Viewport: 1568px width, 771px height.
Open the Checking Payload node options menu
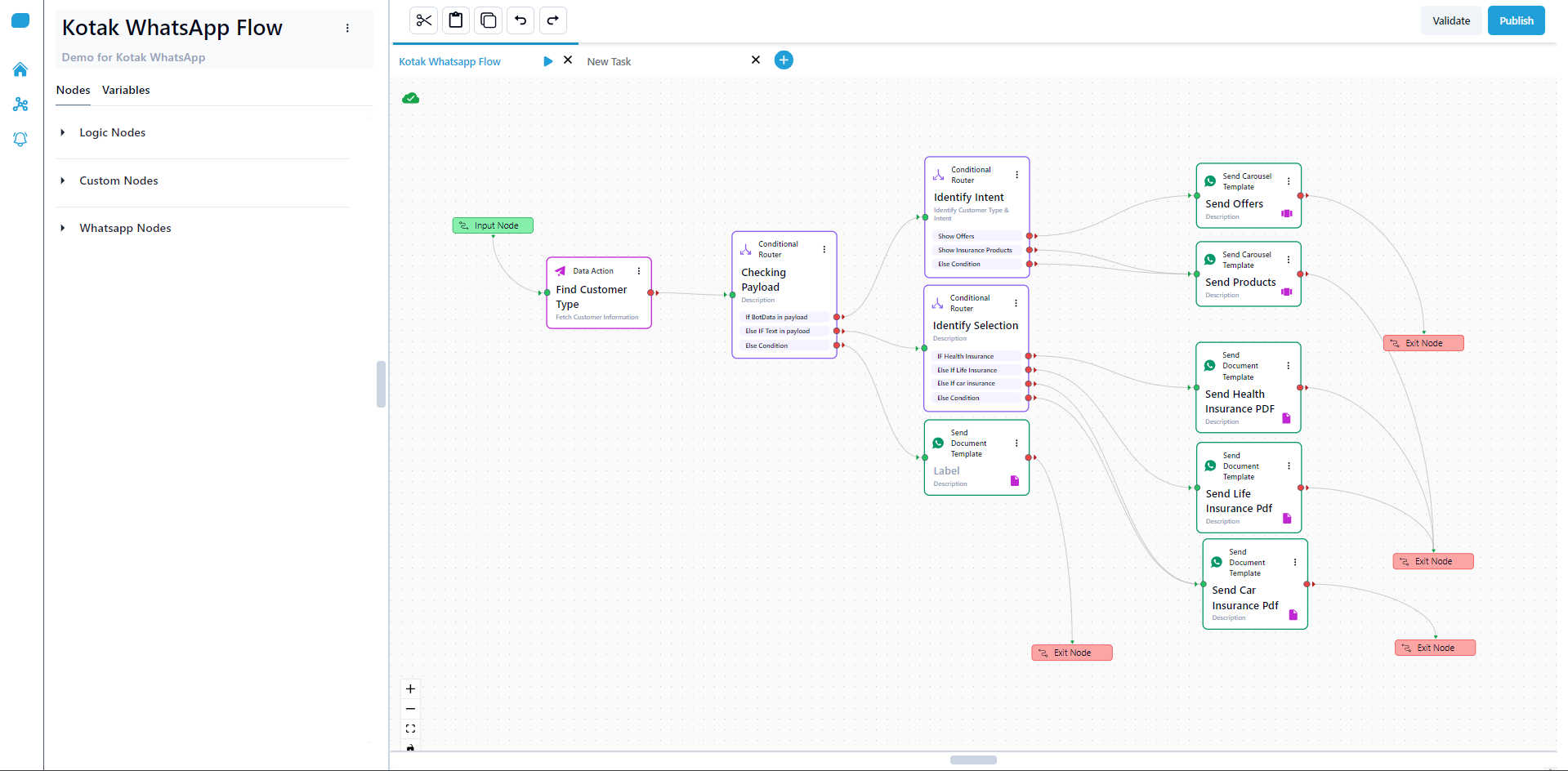click(824, 250)
